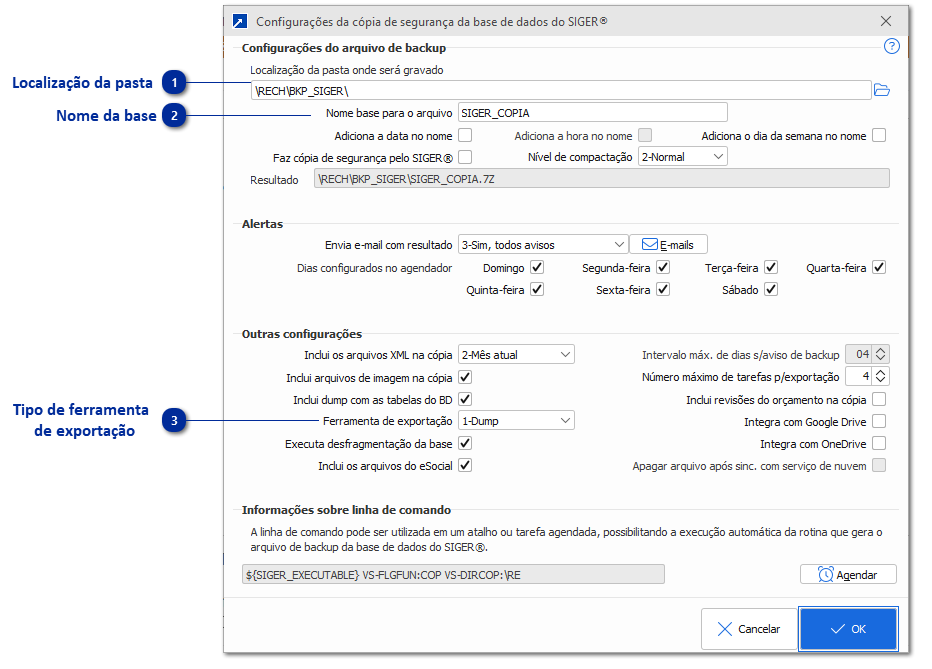Toggle 'Integra com Google Drive' checkbox
Viewport: 932px width, 669px height.
tap(879, 422)
